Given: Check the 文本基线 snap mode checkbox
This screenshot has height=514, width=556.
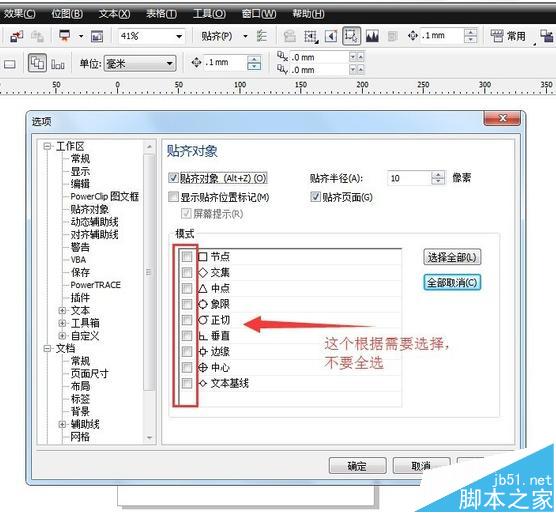Looking at the screenshot, I should (187, 383).
